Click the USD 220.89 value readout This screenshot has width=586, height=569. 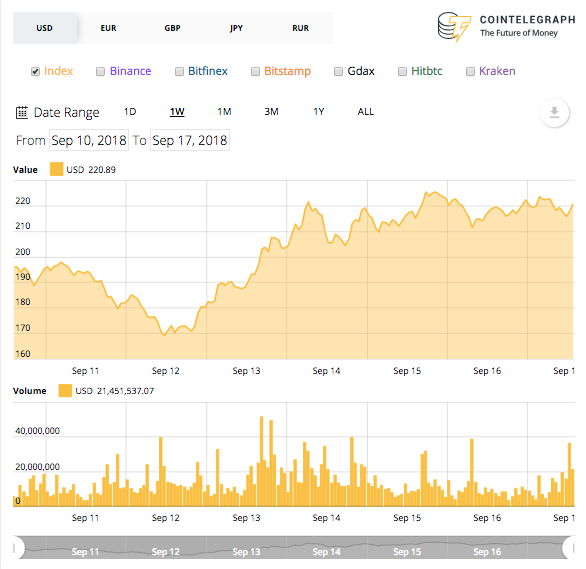pos(91,170)
